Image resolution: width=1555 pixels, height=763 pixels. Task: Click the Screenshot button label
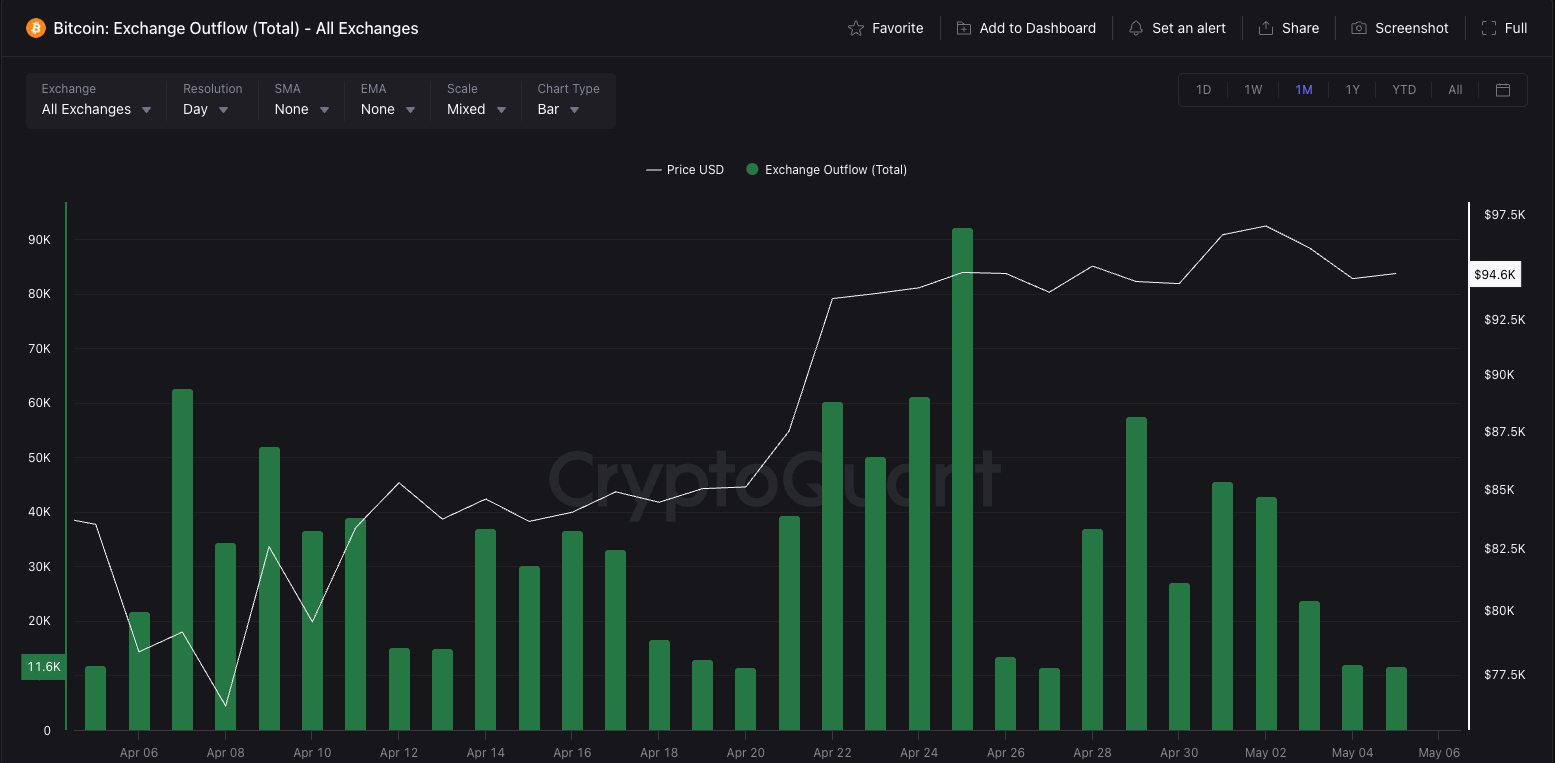tap(1412, 28)
